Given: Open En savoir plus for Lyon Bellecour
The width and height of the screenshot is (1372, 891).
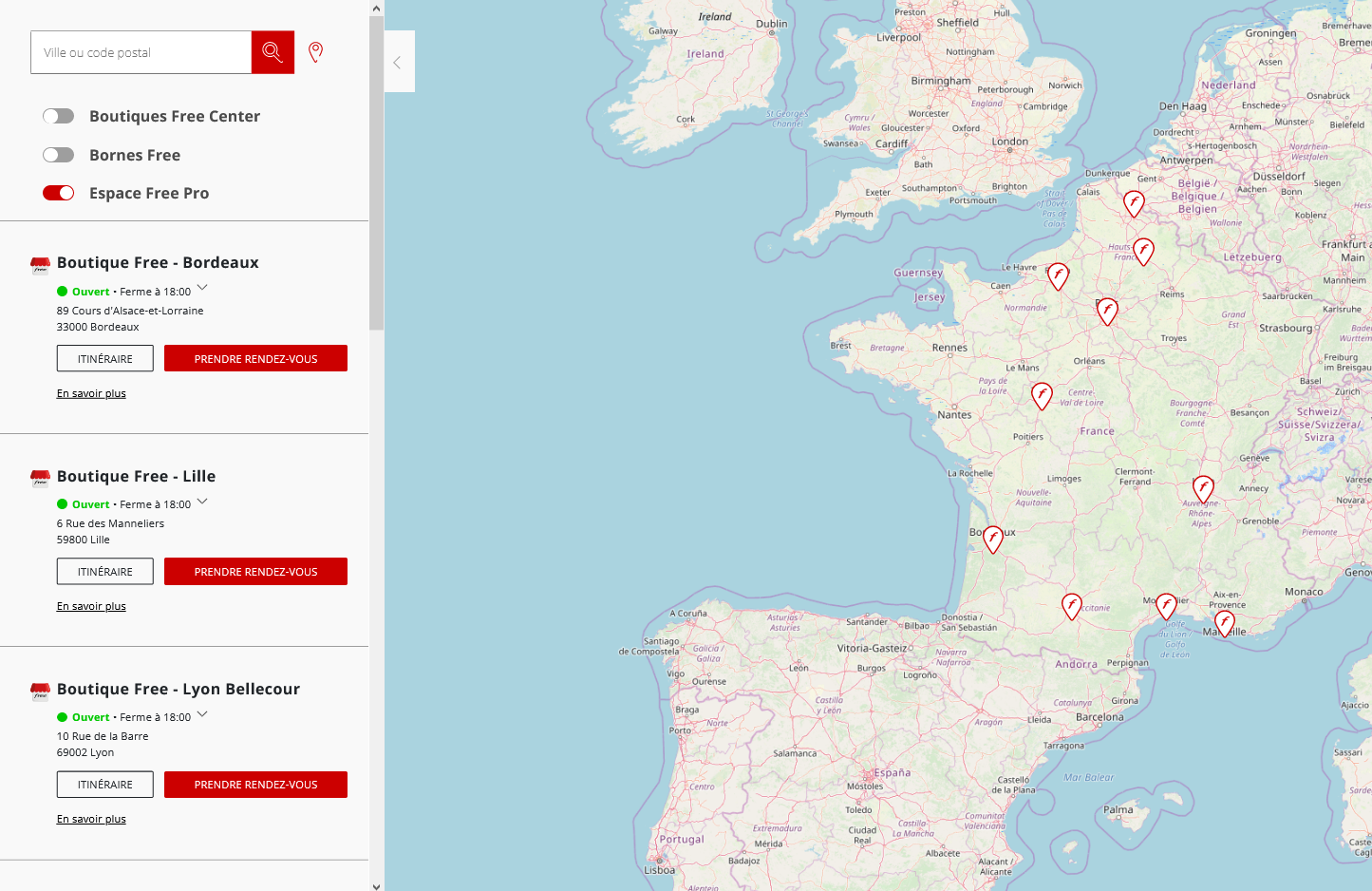Looking at the screenshot, I should click(91, 819).
